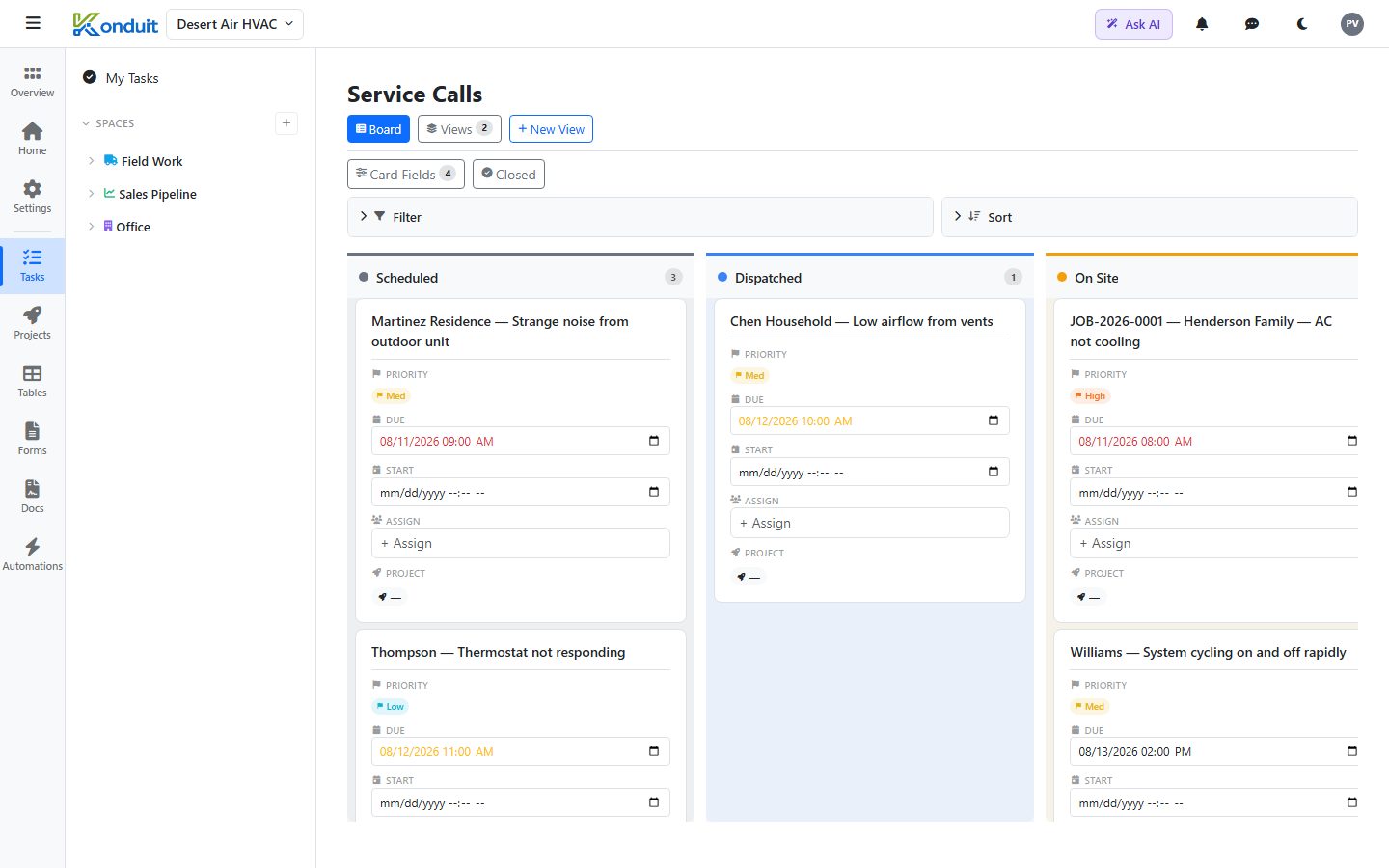Go to Home in the sidebar
Screen dimensions: 1389x868
coord(33,139)
